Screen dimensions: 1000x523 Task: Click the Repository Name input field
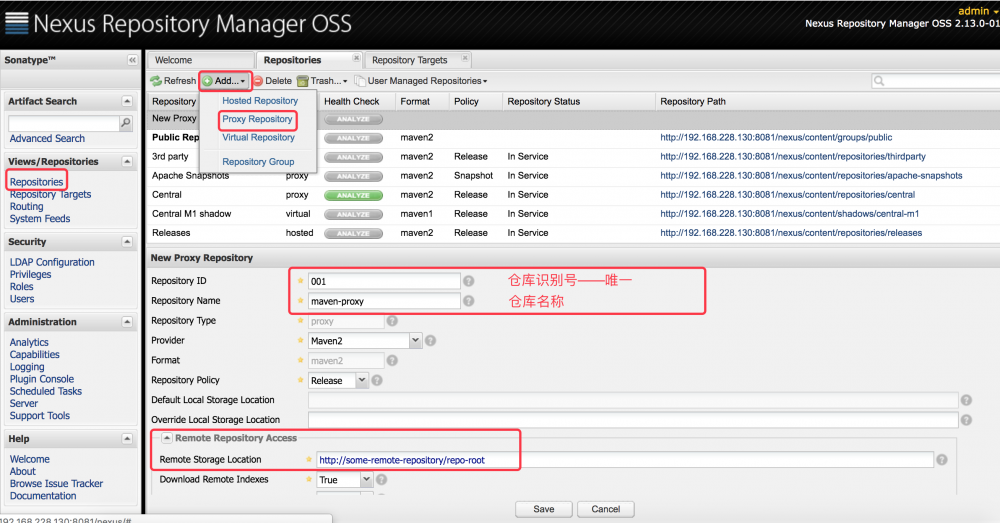384,301
